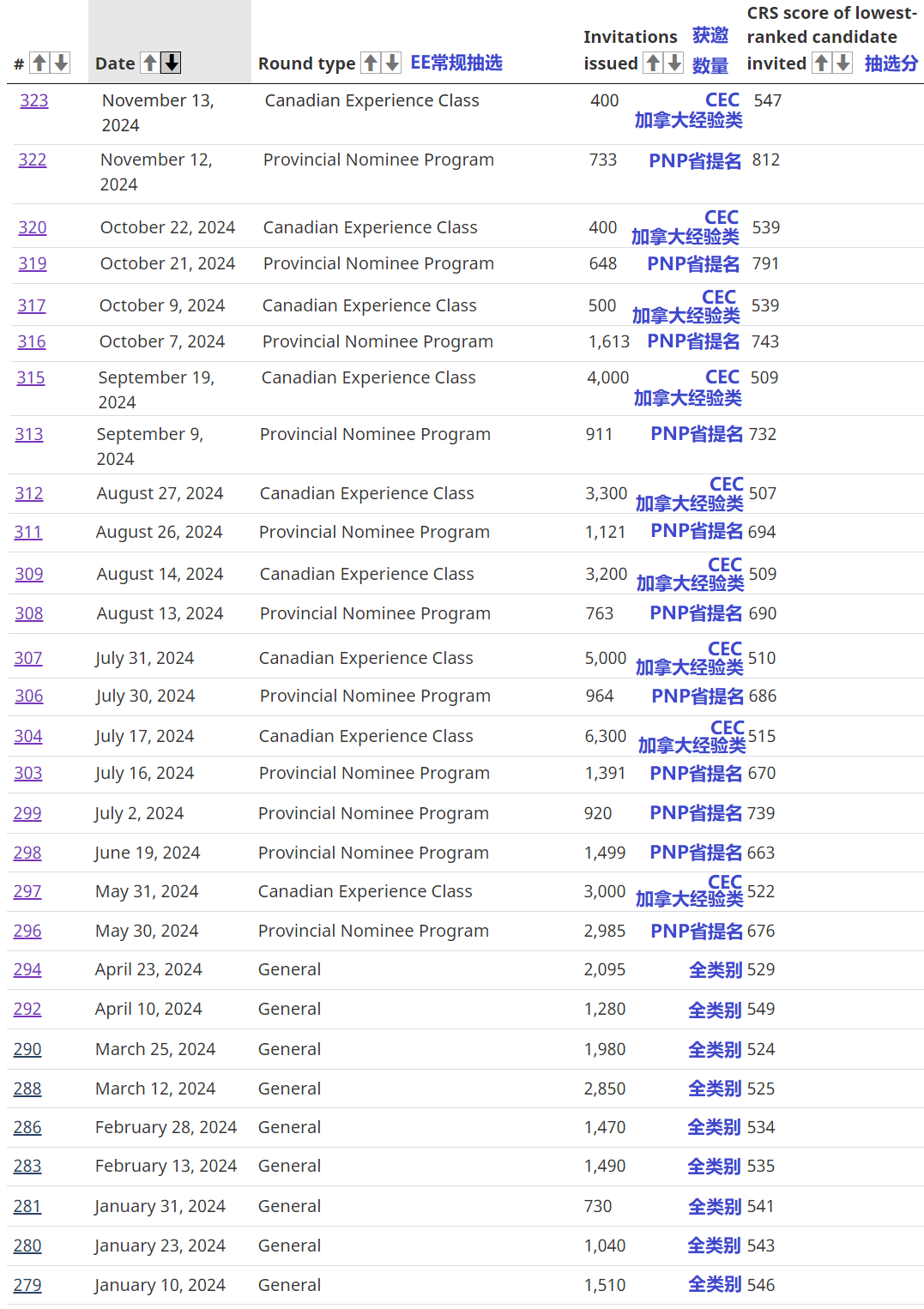This screenshot has height=1309, width=924.
Task: Sort the # column in ascending order
Action: (x=39, y=63)
